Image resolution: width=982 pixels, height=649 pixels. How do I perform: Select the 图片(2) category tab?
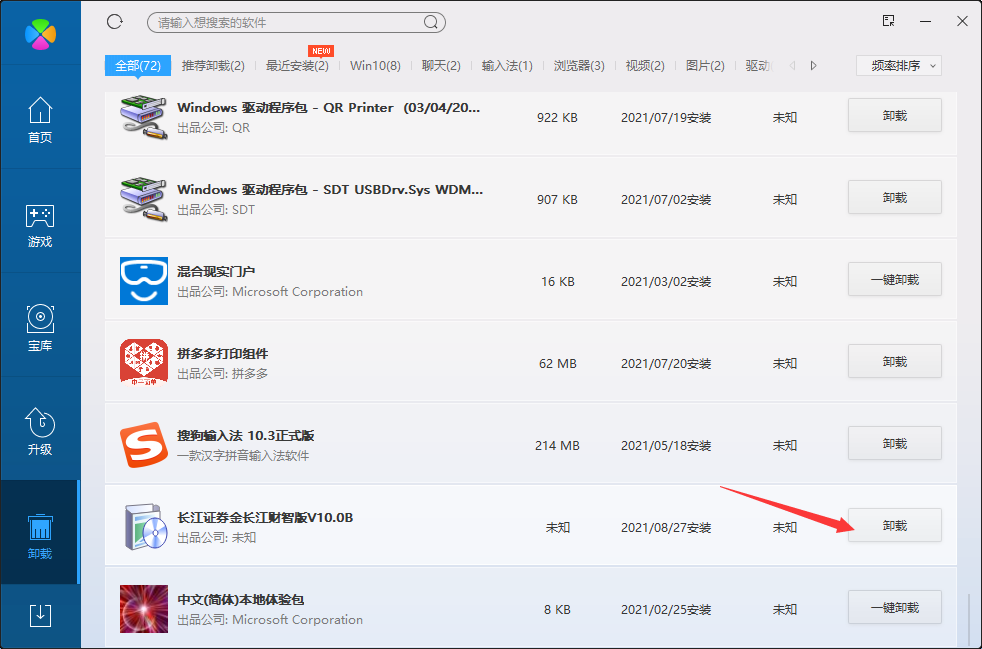coord(705,66)
